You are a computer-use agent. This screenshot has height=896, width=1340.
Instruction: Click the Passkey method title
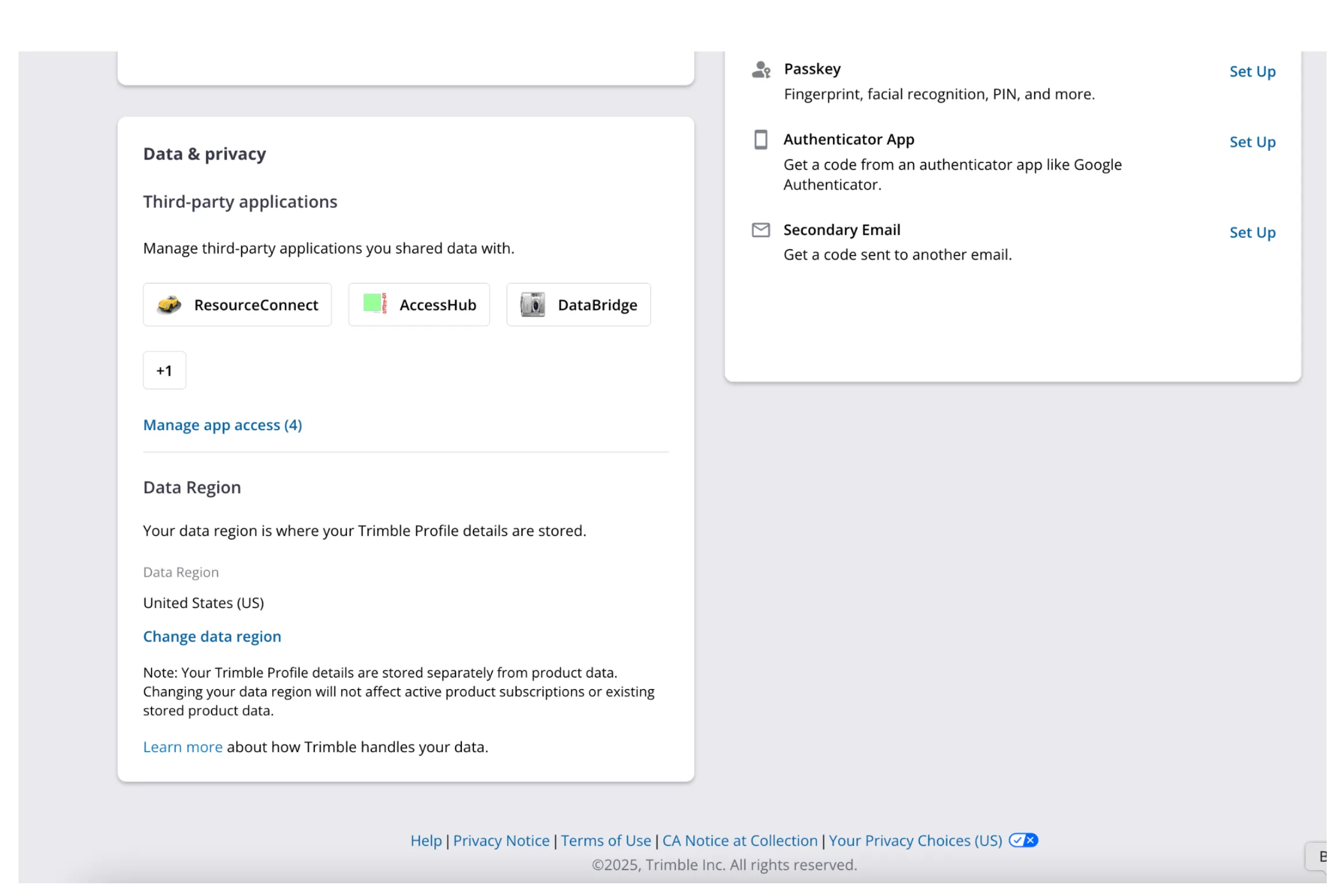click(x=812, y=69)
